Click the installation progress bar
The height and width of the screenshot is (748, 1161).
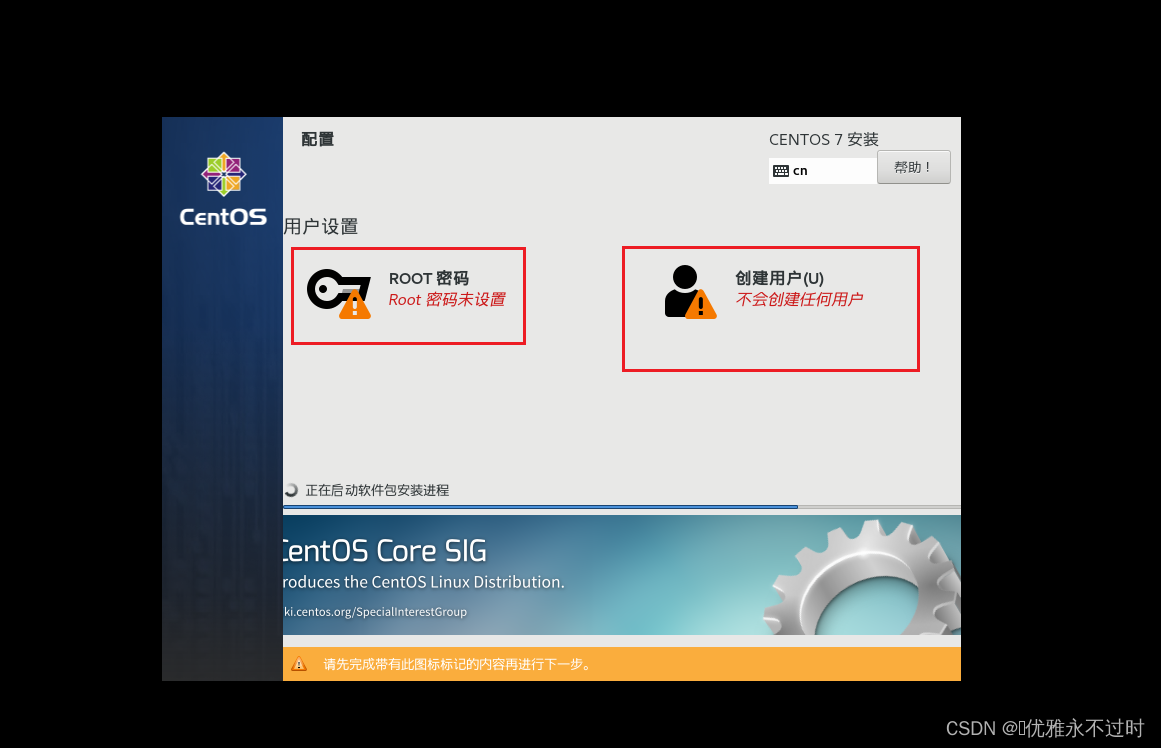pos(622,507)
